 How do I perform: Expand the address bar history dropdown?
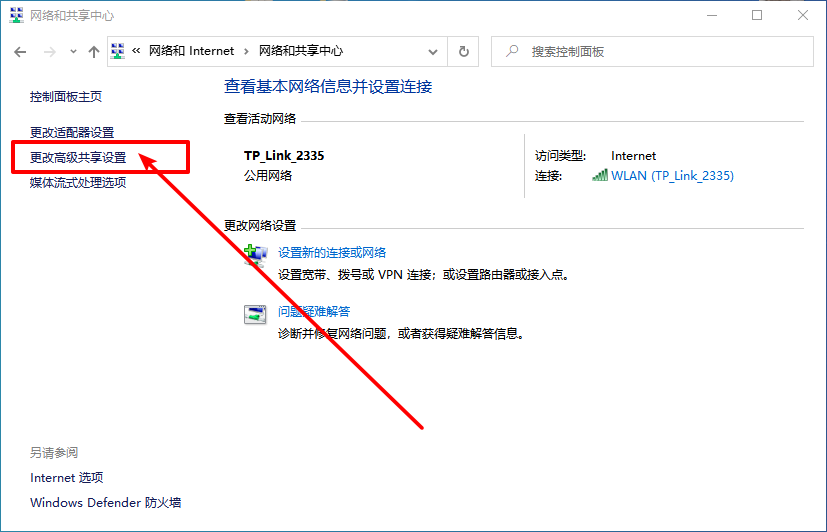point(433,51)
